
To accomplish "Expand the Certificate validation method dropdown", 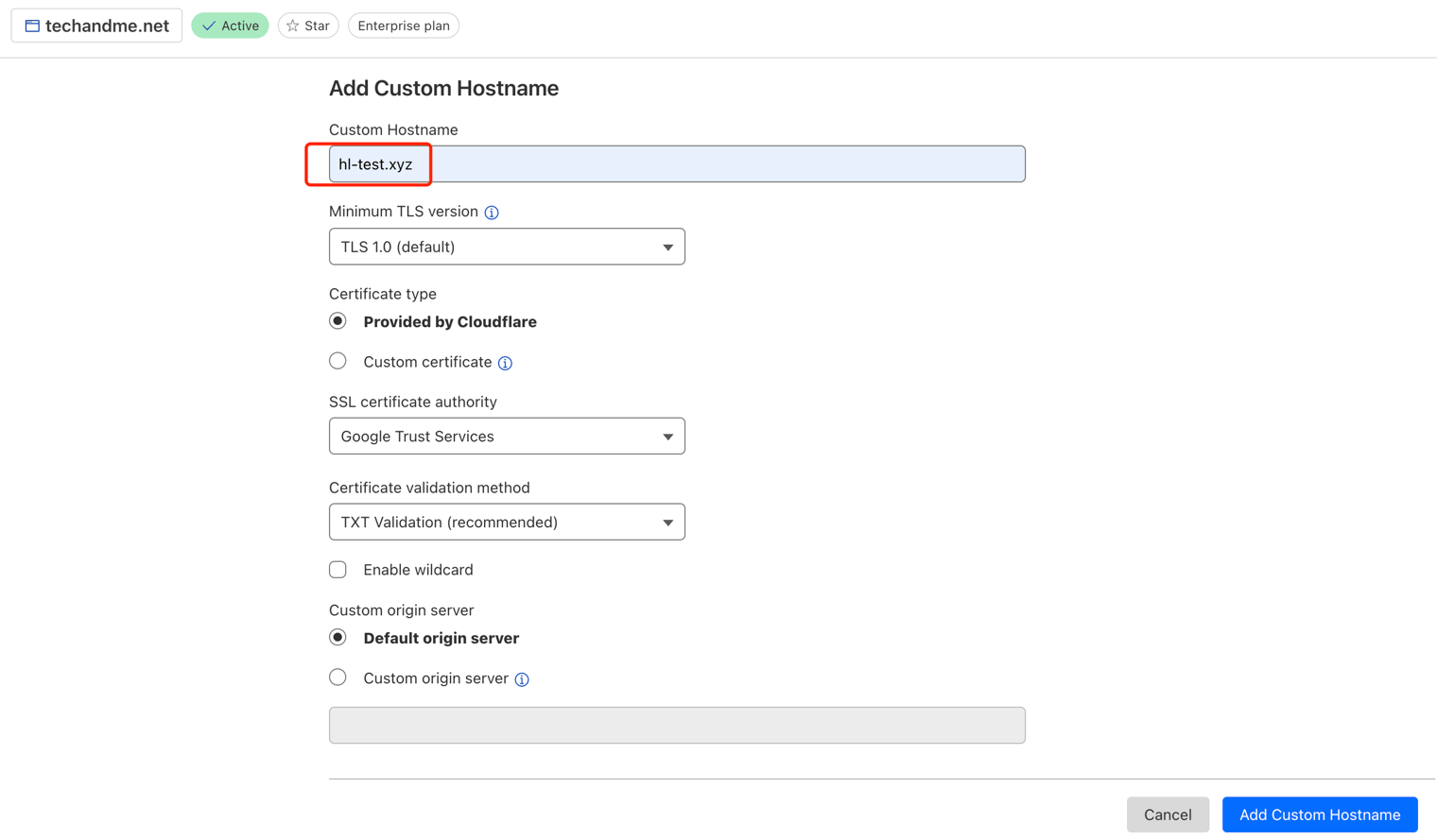I will coord(507,523).
